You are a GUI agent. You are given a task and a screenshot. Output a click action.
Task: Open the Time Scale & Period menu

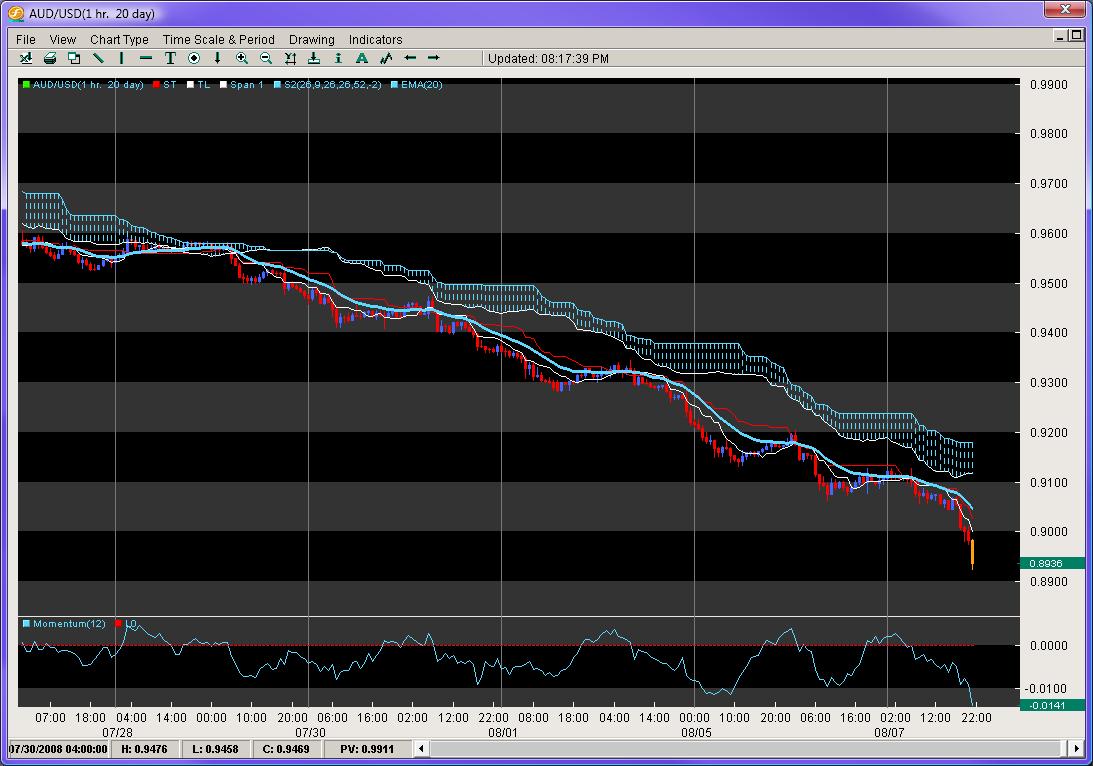[x=218, y=40]
